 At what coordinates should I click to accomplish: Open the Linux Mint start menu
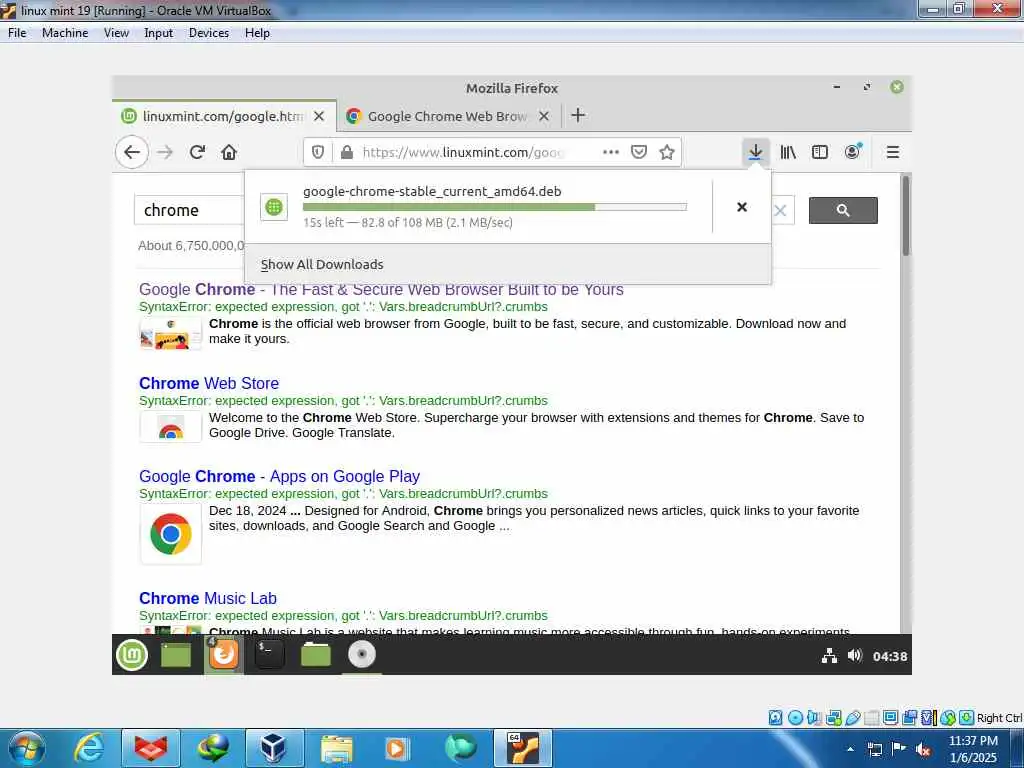click(132, 655)
